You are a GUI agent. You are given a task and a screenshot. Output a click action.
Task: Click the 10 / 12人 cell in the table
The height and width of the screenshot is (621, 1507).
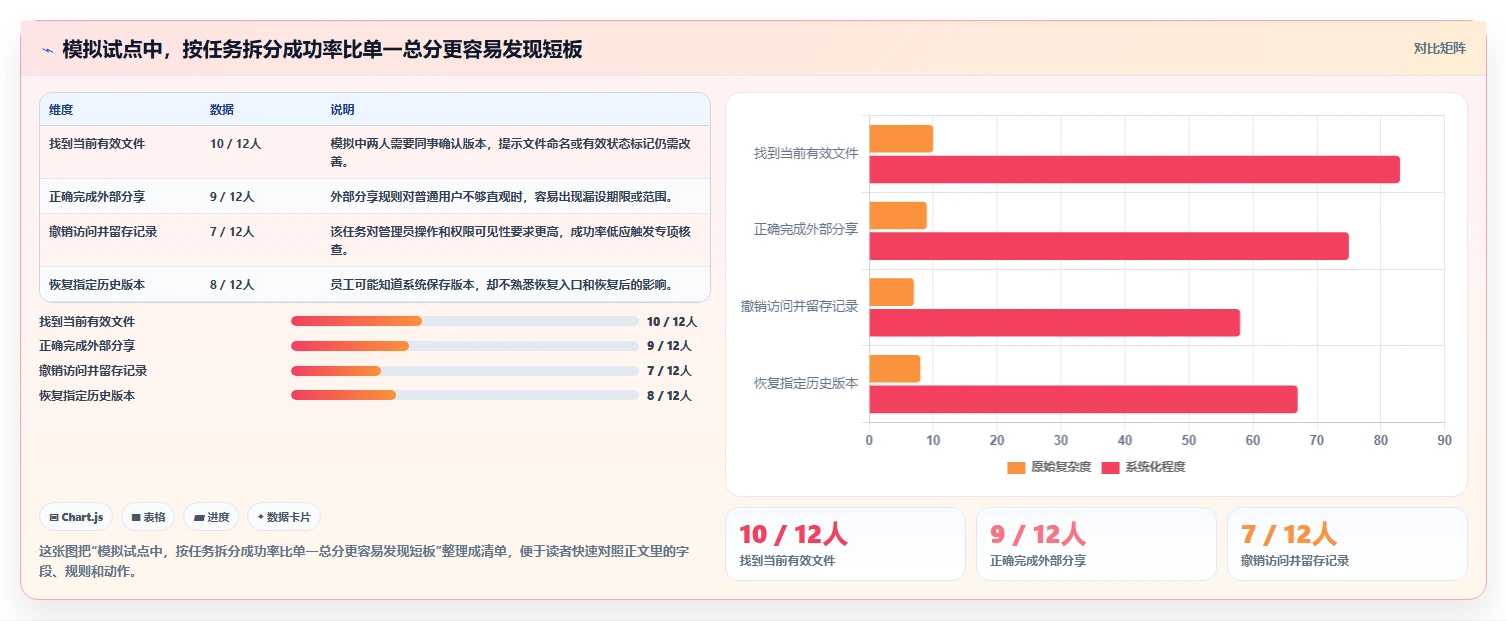pyautogui.click(x=236, y=144)
